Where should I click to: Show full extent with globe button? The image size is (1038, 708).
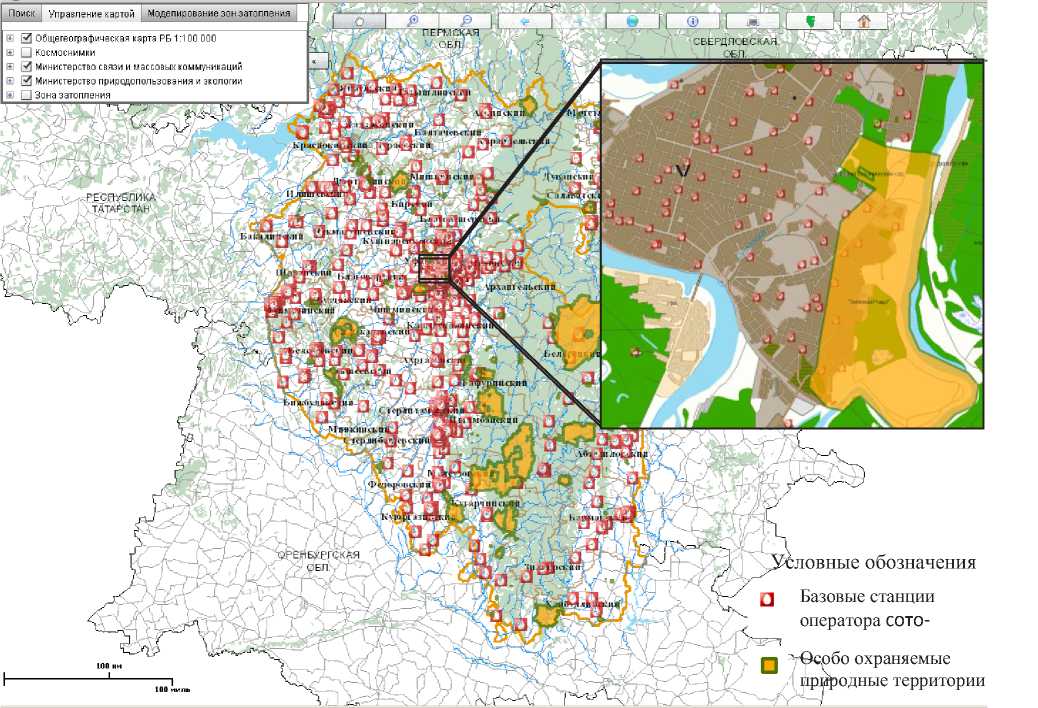point(632,21)
